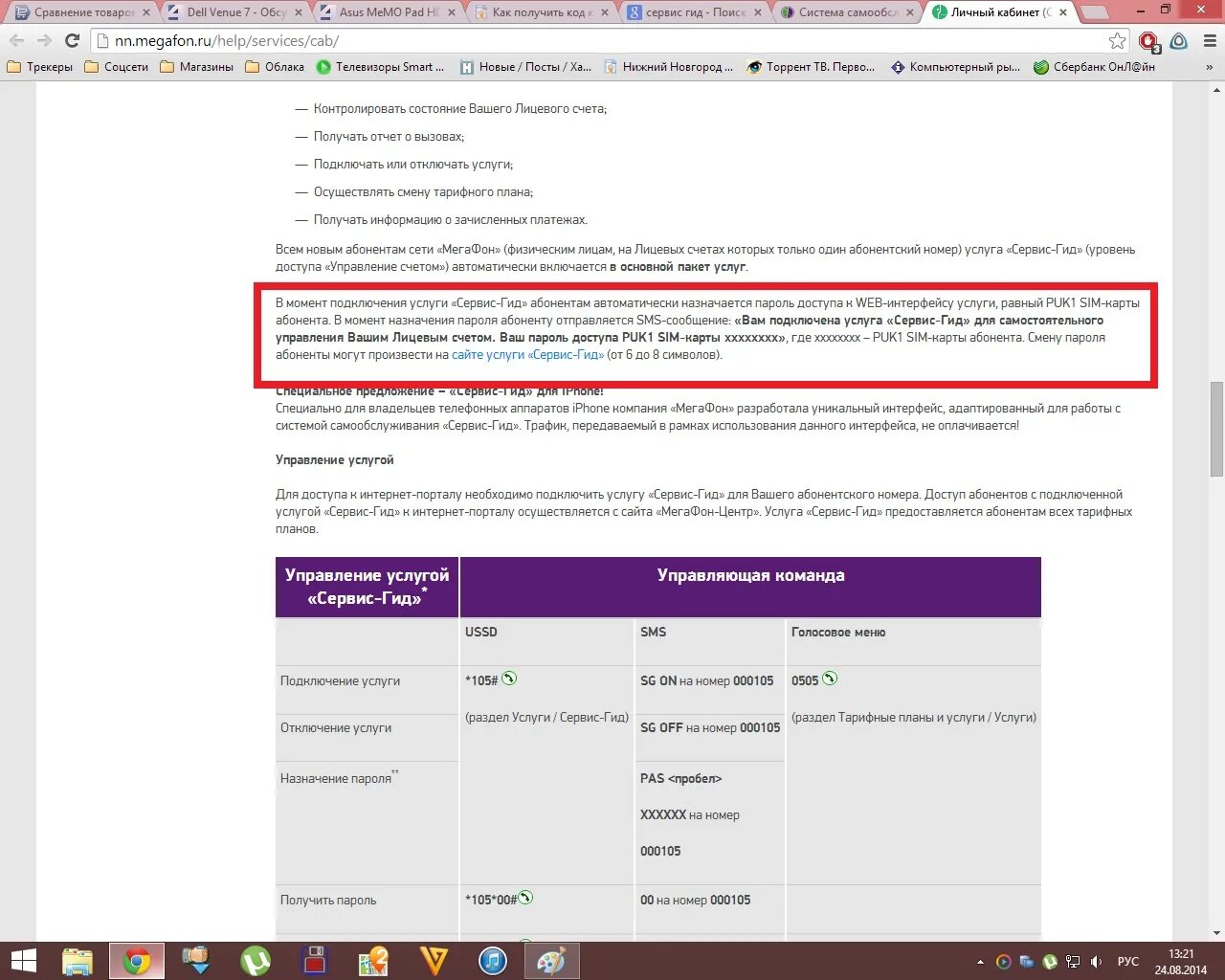Switch to the Сравнение товаров tab
Screen dimensions: 1225x980
coord(84,12)
